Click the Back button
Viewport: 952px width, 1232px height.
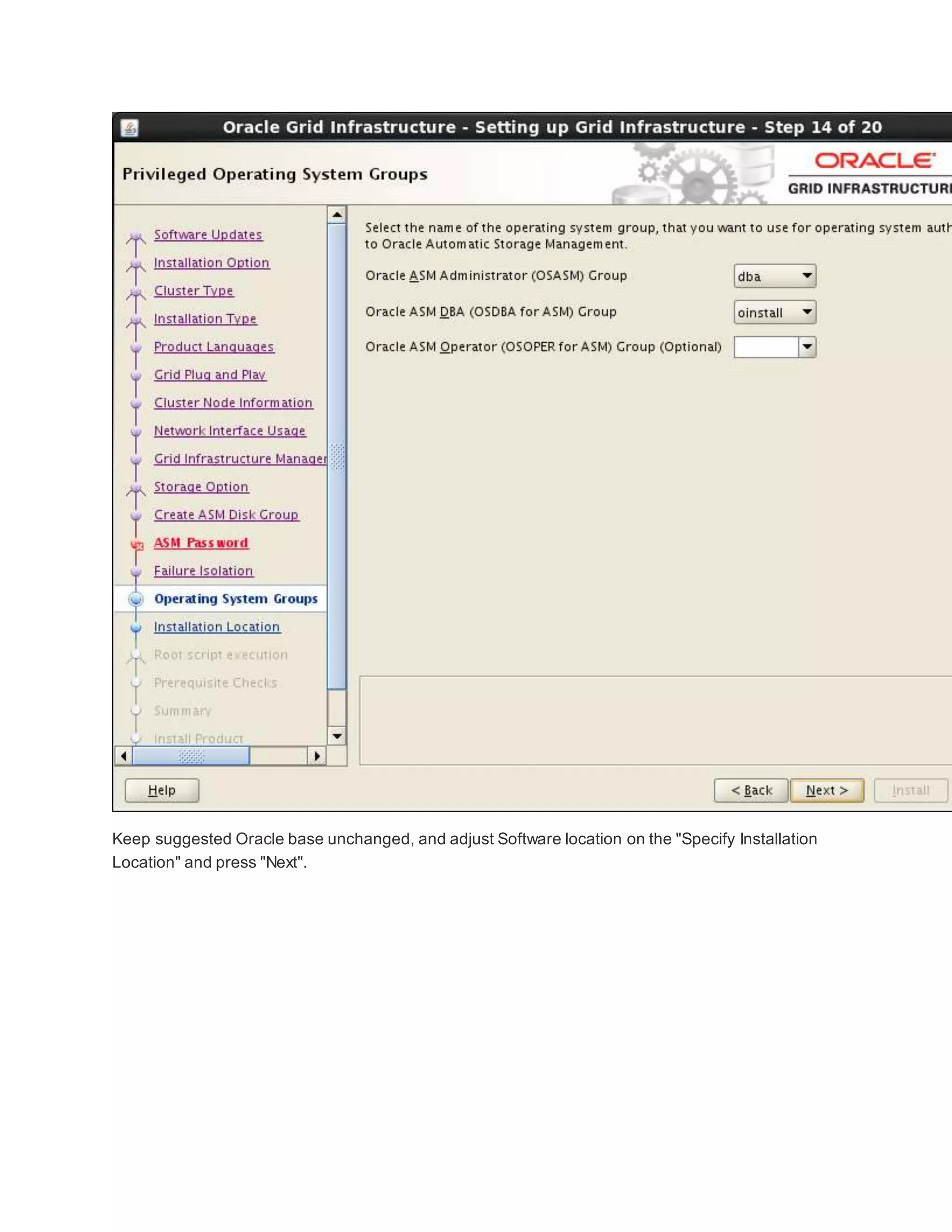tap(751, 790)
